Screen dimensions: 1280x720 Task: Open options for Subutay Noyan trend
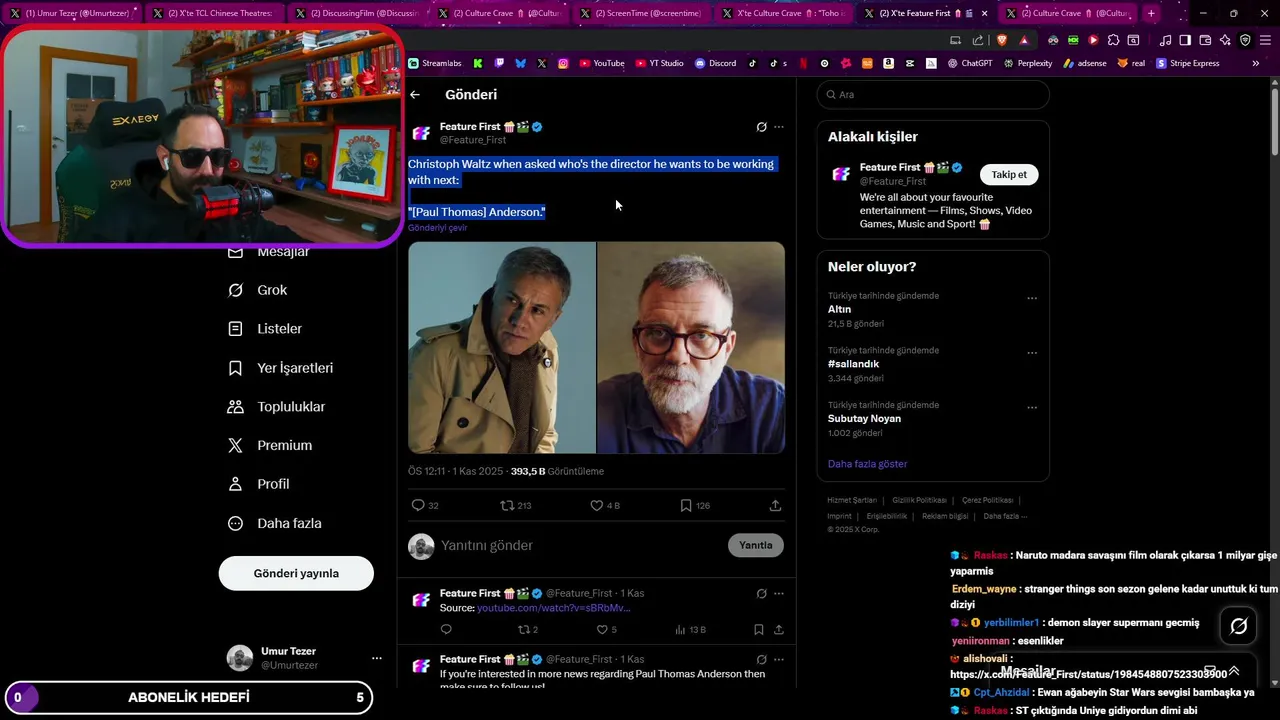coord(1032,408)
